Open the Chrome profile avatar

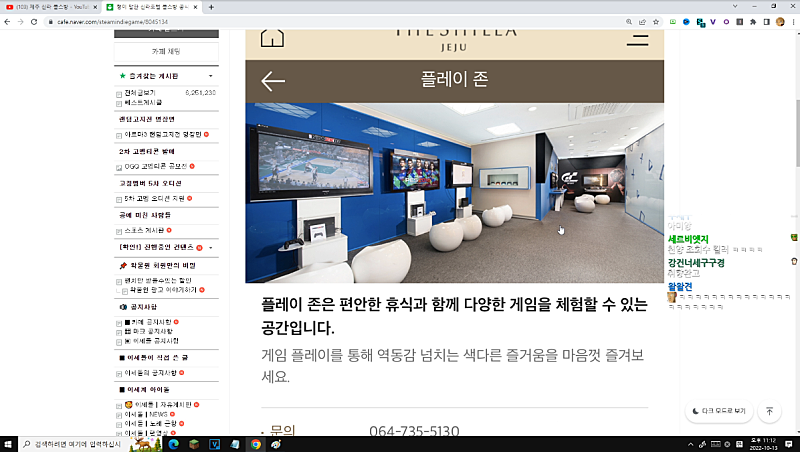tap(780, 22)
